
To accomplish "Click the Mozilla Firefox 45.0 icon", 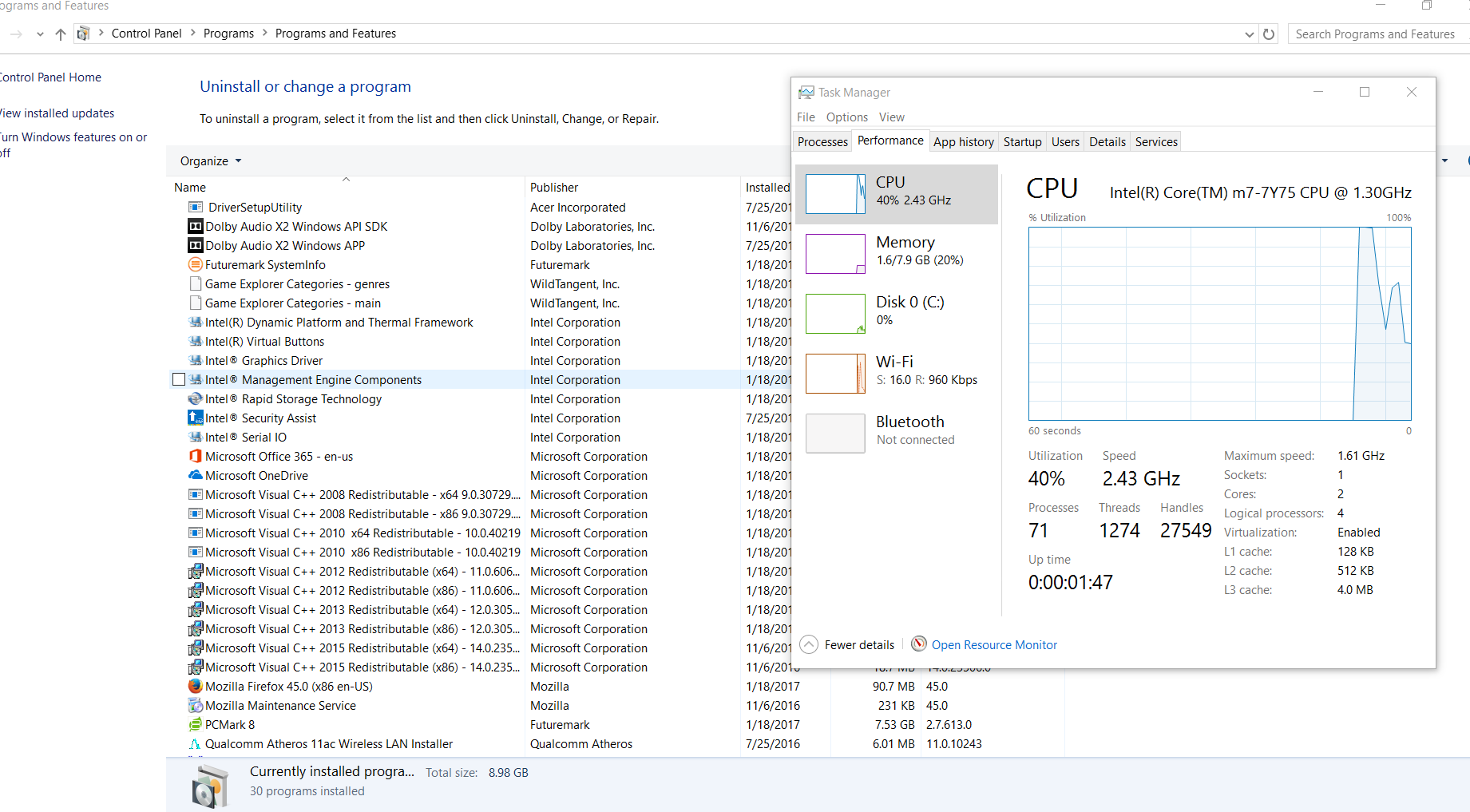I will (x=196, y=686).
